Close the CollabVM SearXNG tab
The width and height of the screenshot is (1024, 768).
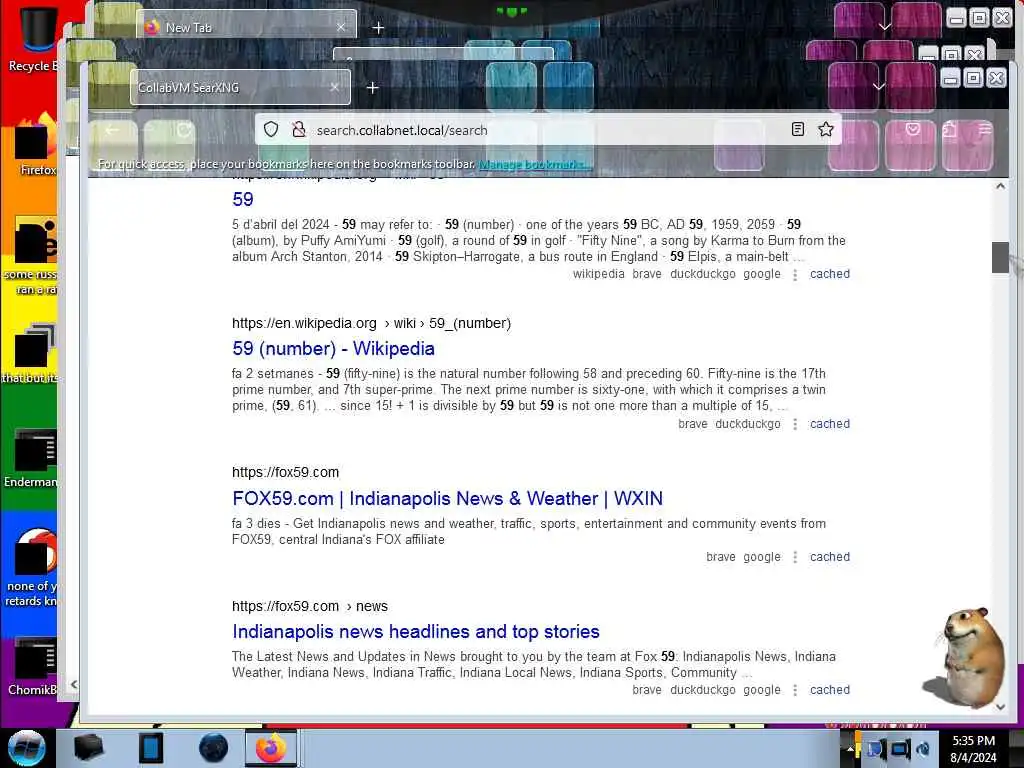(x=334, y=87)
